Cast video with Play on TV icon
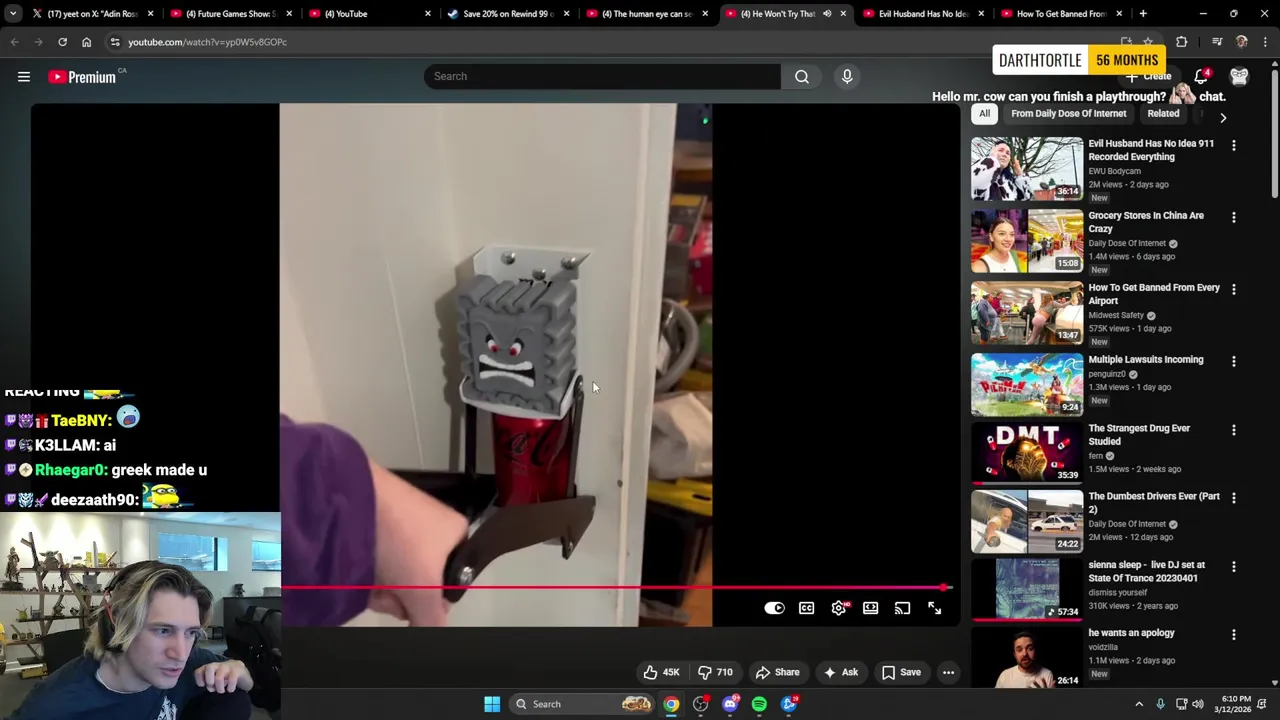This screenshot has height=720, width=1280. 902,608
